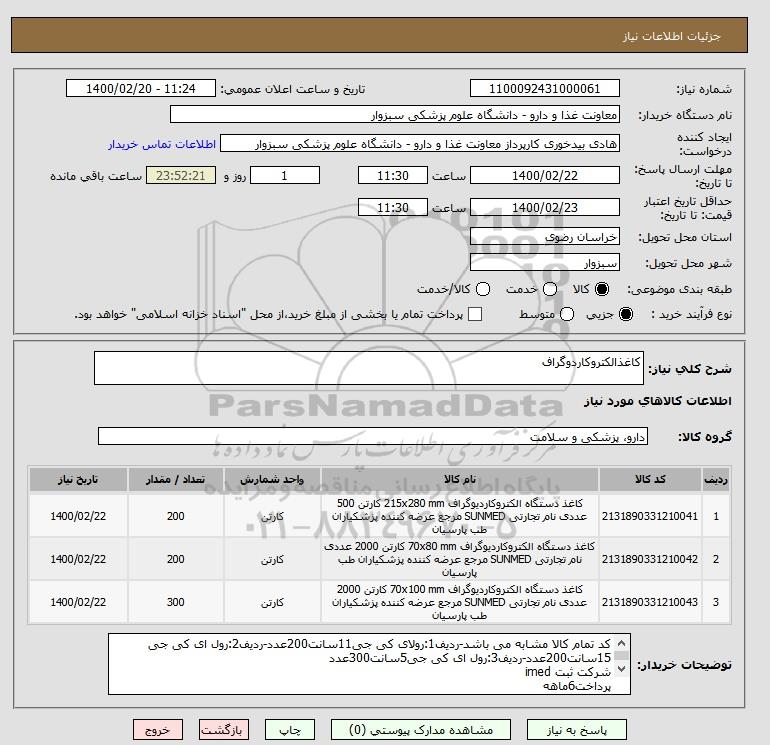This screenshot has height=745, width=770.
Task: Click the مشاهده مدارک پیوستی (0) button
Action: (421, 730)
